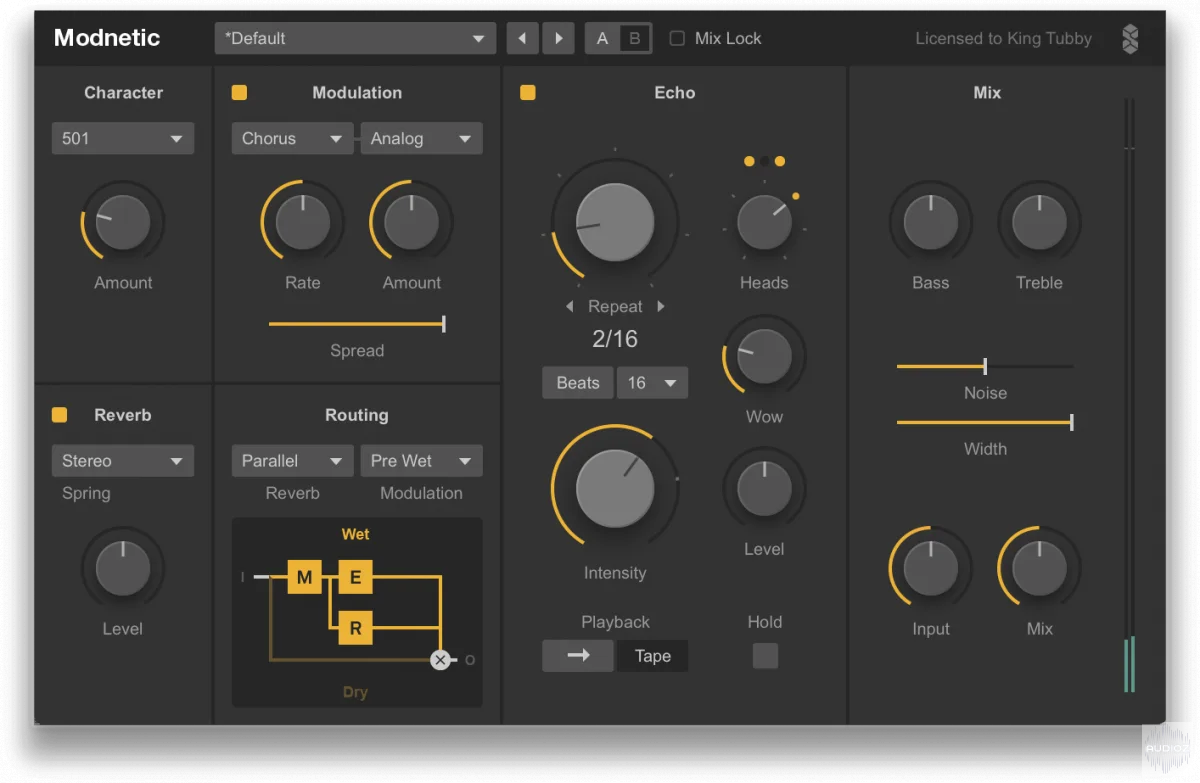Go to next preset with right arrow
Image resolution: width=1200 pixels, height=783 pixels.
558,39
